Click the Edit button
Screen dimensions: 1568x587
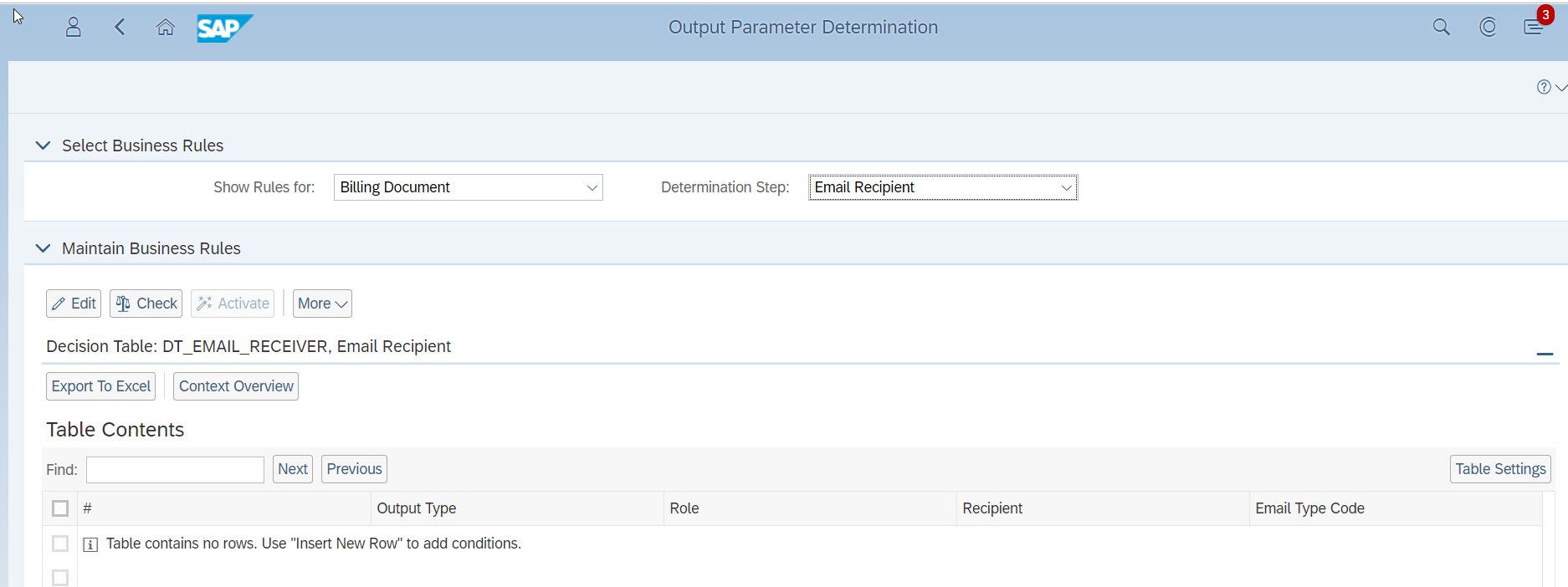(74, 304)
